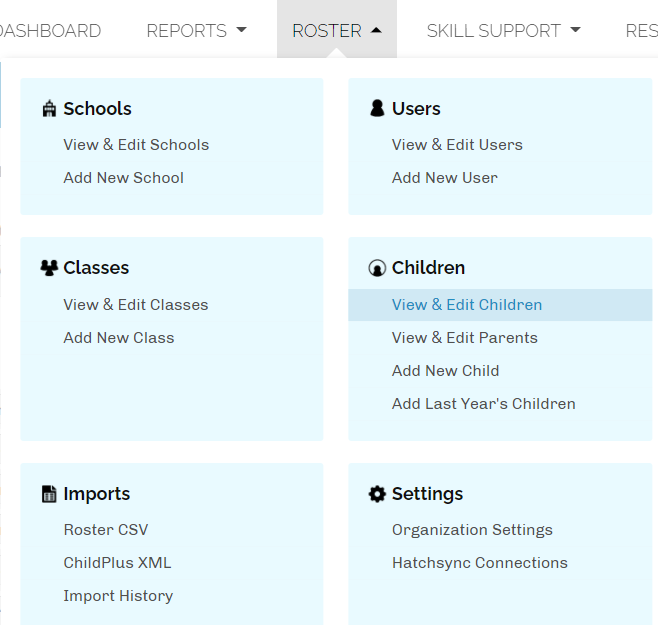Click the Imports file icon
658x625 pixels.
[x=49, y=494]
